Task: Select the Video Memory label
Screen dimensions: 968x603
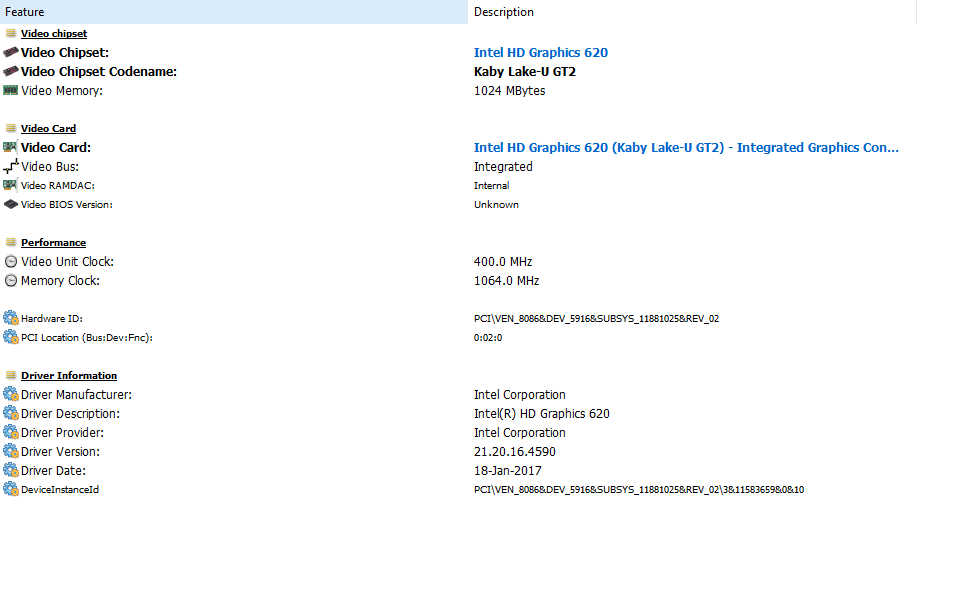Action: pos(62,91)
